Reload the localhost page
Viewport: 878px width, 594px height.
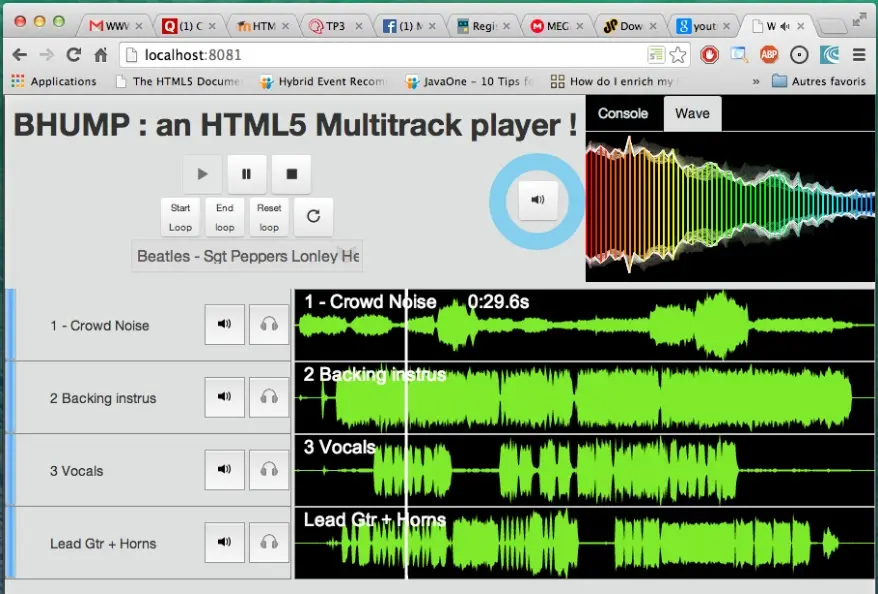pyautogui.click(x=74, y=55)
